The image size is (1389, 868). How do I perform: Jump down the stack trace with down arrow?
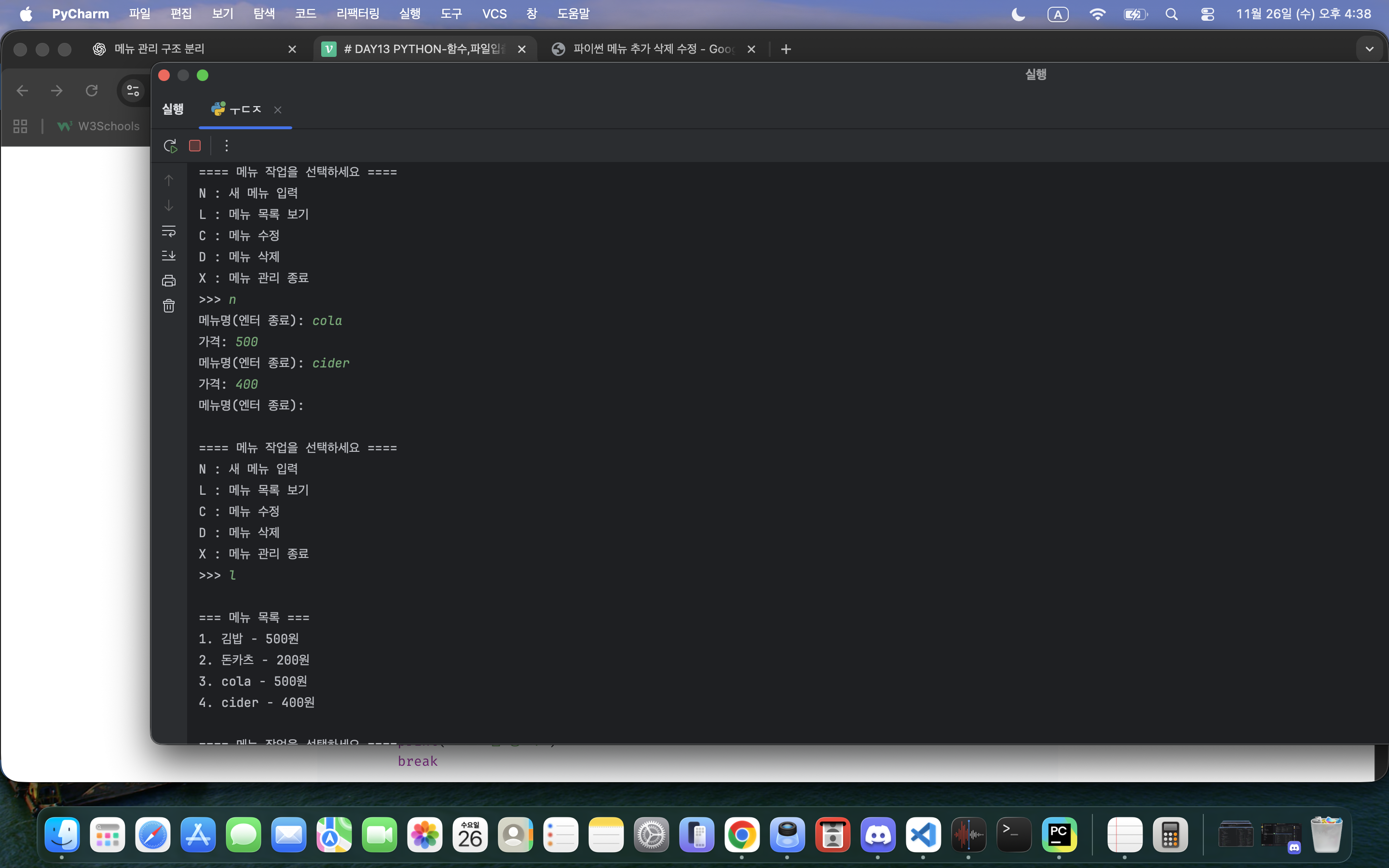169,205
